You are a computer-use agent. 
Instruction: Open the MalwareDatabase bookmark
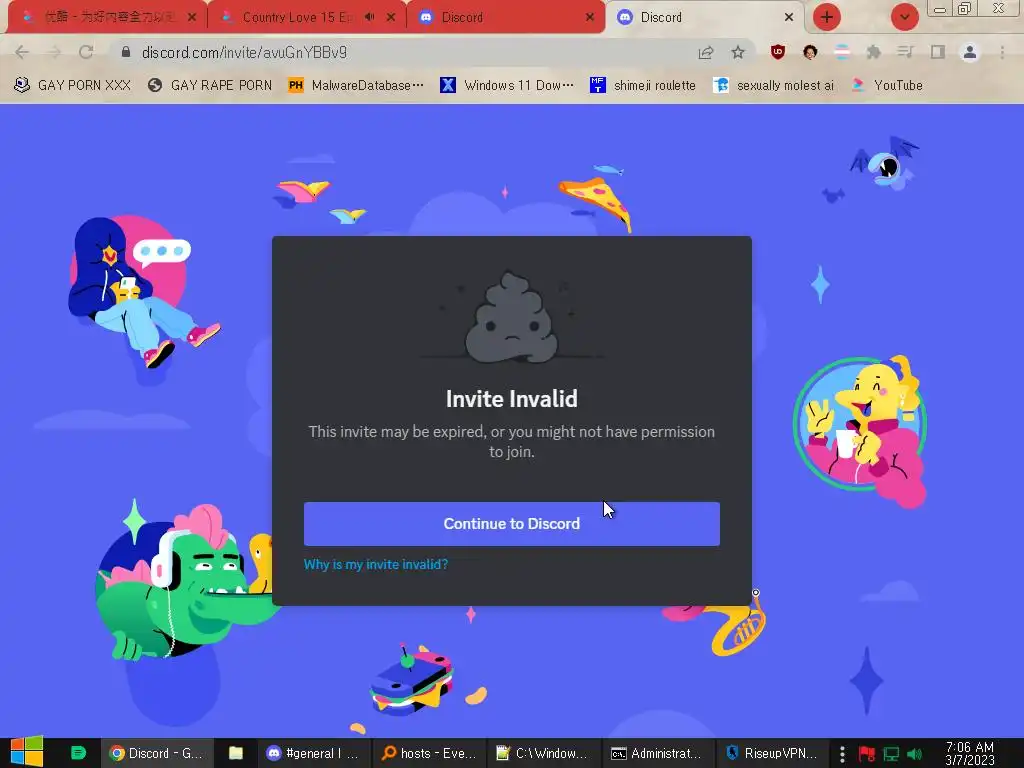(356, 85)
